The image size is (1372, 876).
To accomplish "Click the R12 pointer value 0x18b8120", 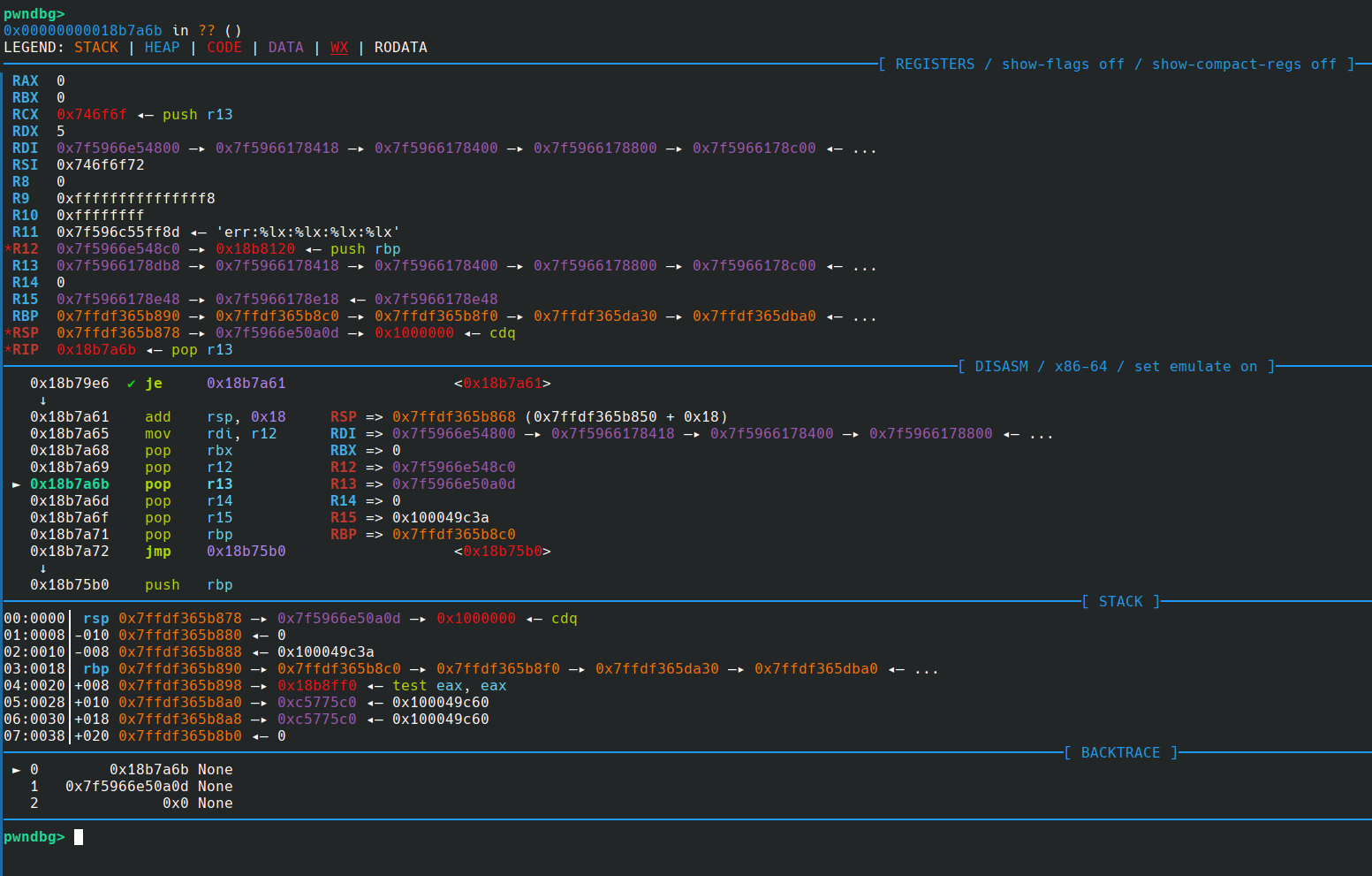I will click(x=254, y=249).
